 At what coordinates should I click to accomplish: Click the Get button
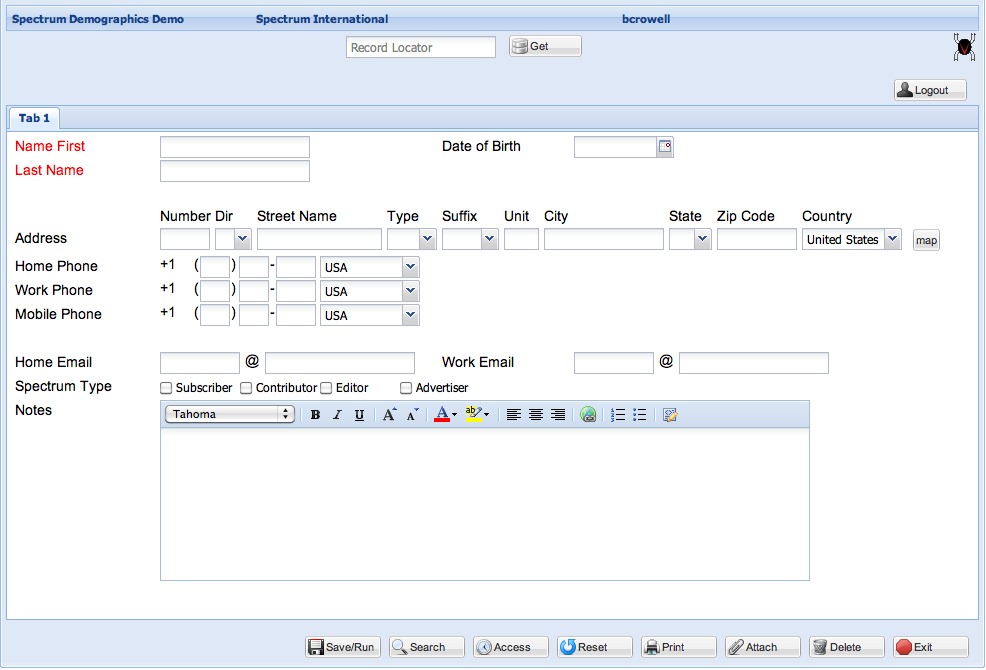tap(545, 46)
